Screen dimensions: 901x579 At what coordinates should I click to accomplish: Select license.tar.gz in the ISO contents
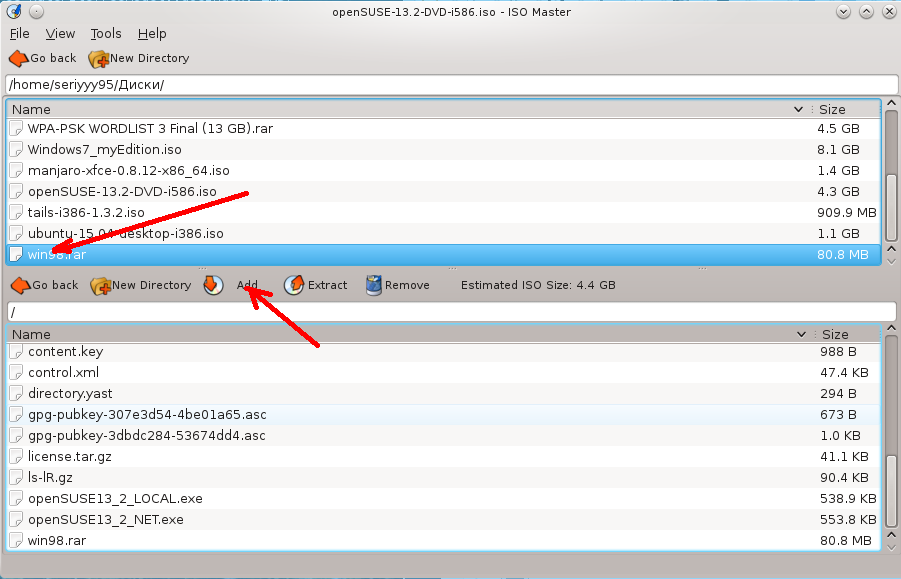443,457
